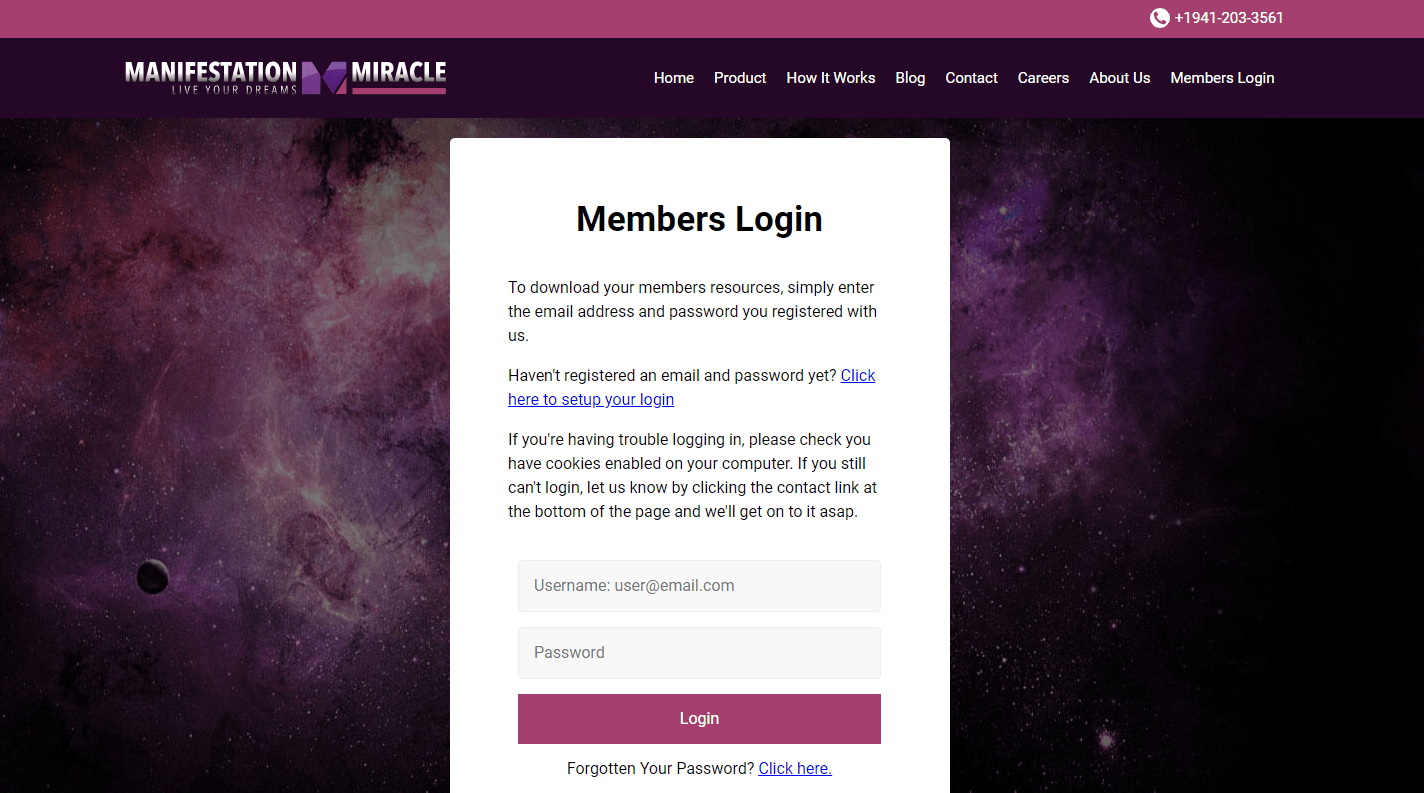Navigate to About Us in navbar
The height and width of the screenshot is (793, 1424).
pyautogui.click(x=1120, y=78)
